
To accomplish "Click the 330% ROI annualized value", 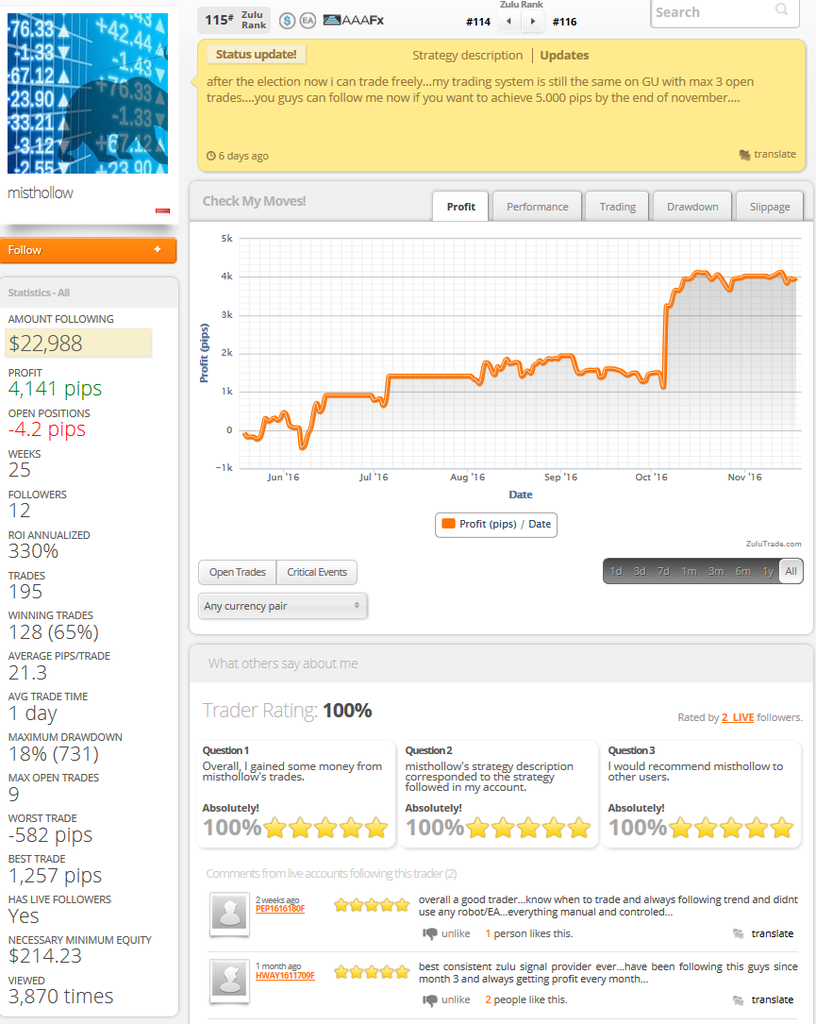I will coord(33,551).
